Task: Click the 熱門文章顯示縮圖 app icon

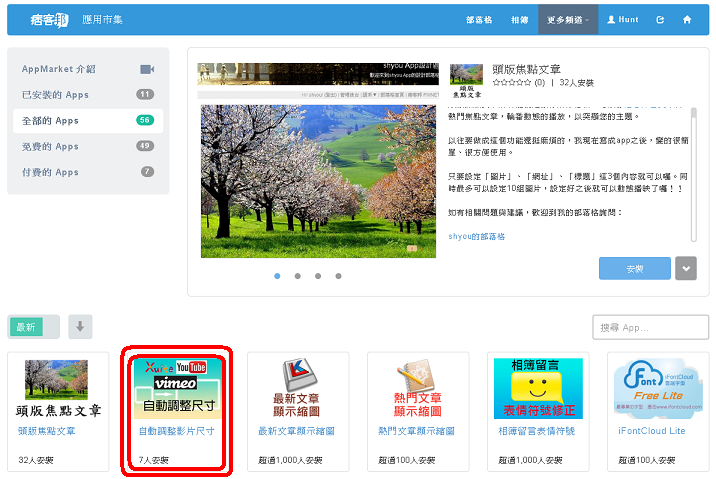Action: tap(417, 389)
